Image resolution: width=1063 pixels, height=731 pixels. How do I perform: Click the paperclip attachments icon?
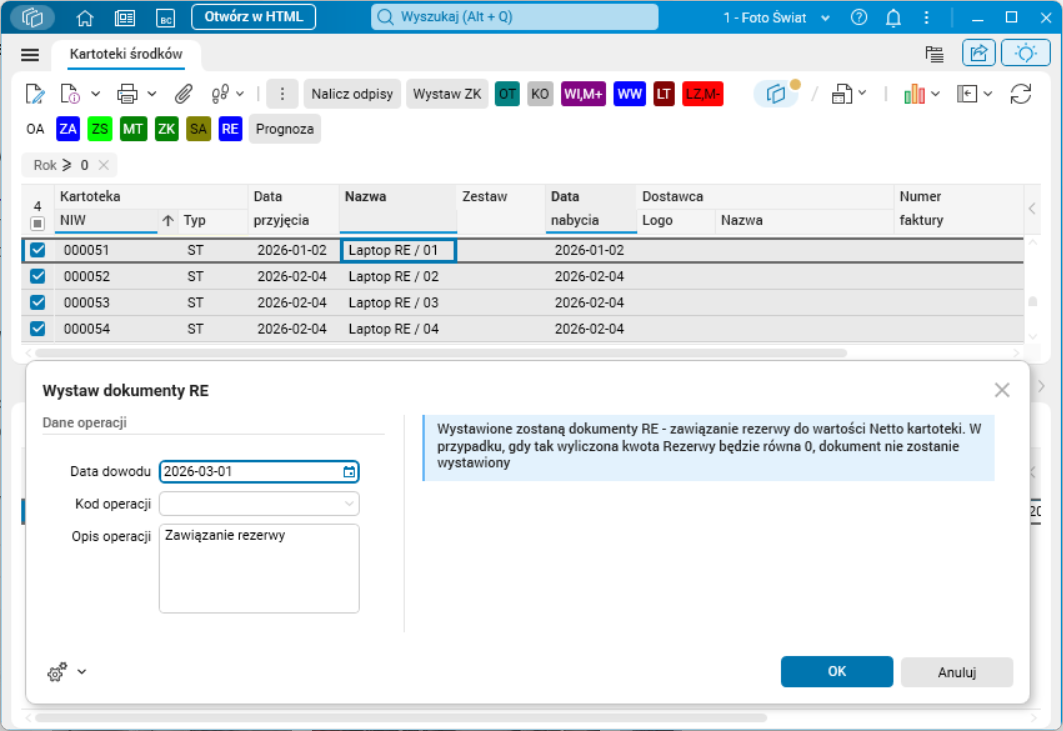[183, 94]
